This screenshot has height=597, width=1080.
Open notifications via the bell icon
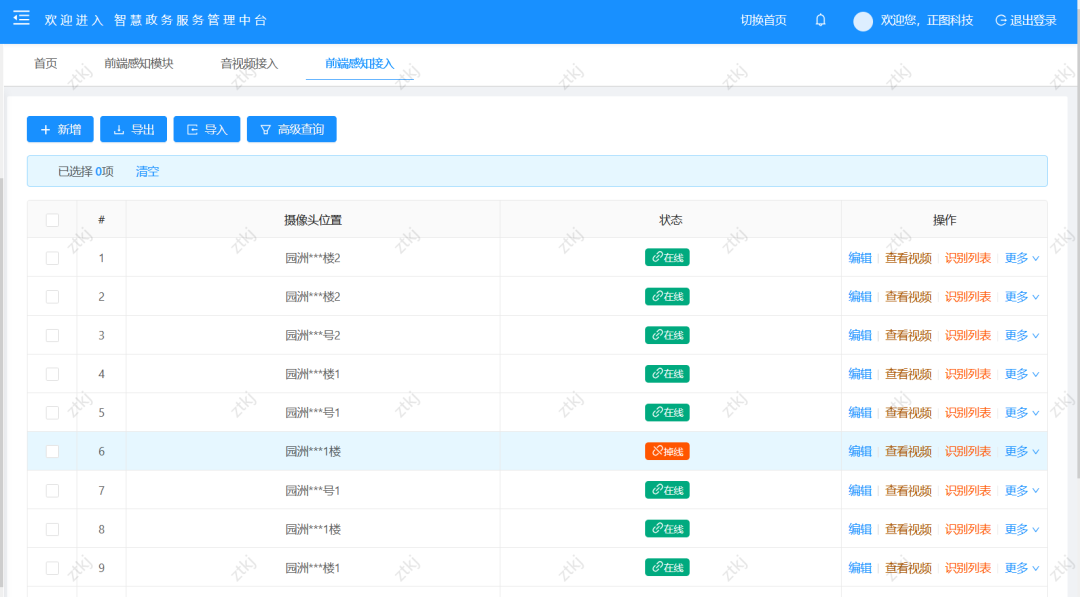tap(820, 20)
